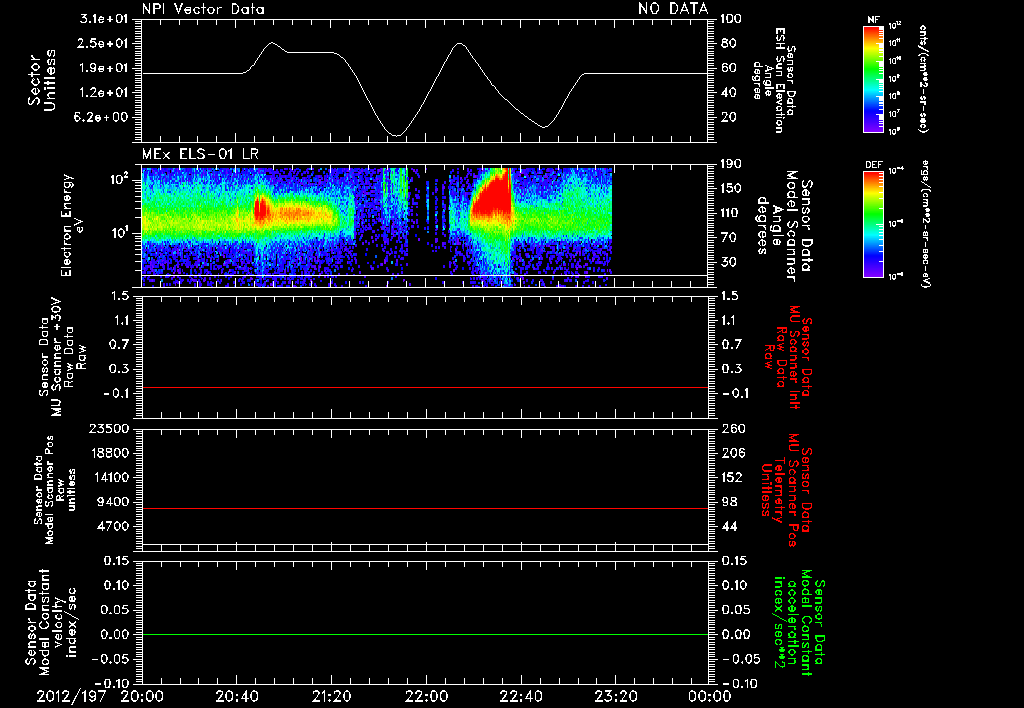1024x708 pixels.
Task: Click the '18800' scanner position tick
Action: coord(108,453)
